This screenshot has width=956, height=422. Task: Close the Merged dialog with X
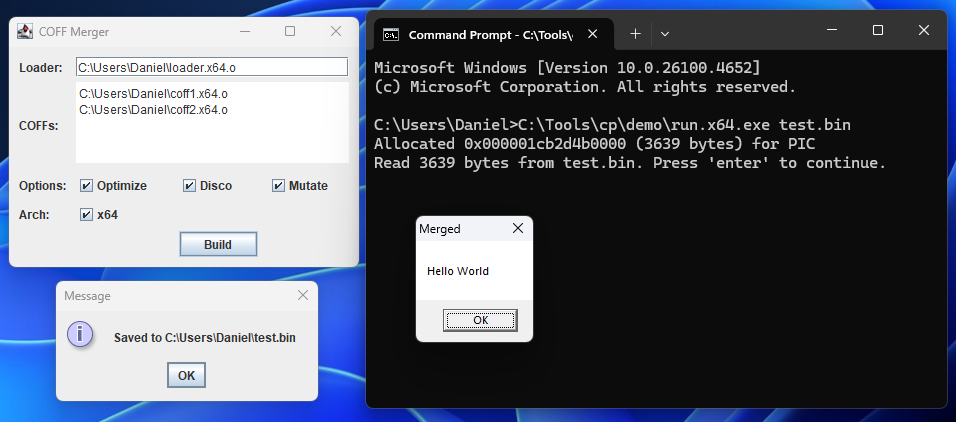(x=517, y=229)
